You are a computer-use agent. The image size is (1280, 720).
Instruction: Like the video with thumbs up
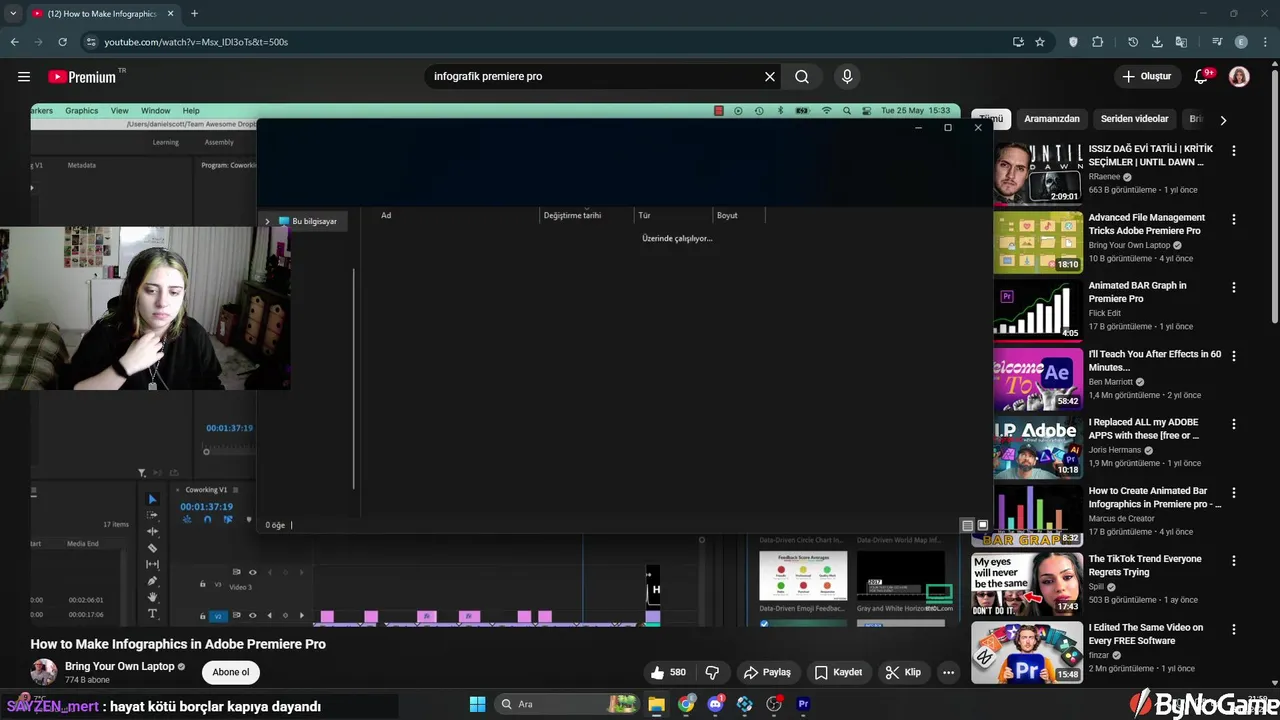coord(668,672)
